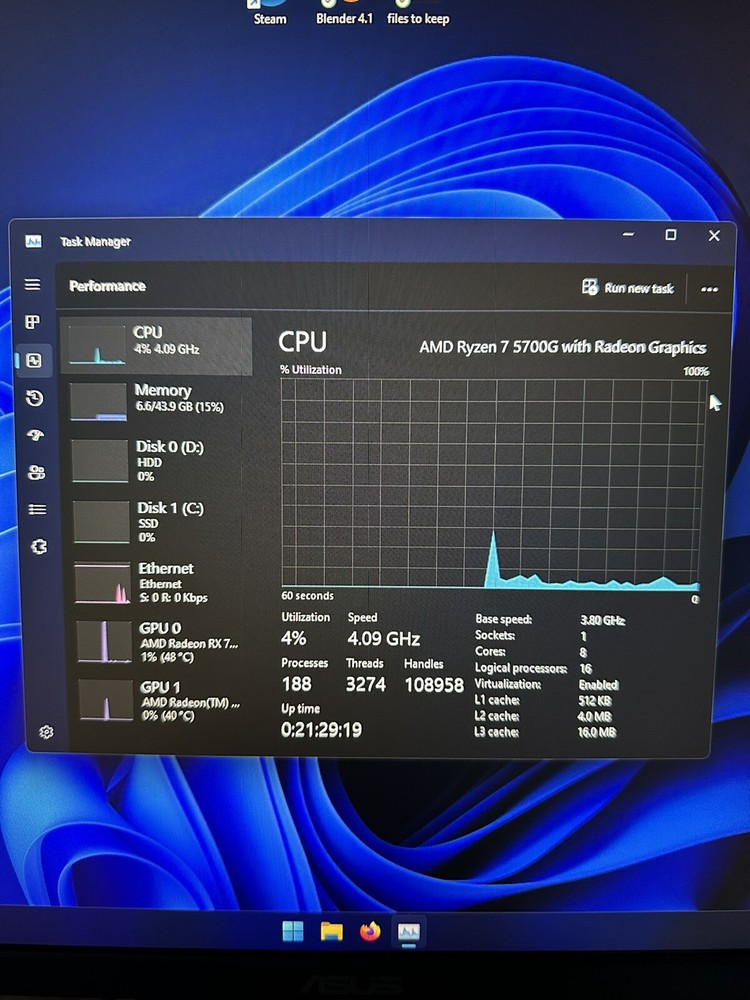This screenshot has height=1000, width=750.
Task: Click the threads count 3274
Action: (365, 684)
